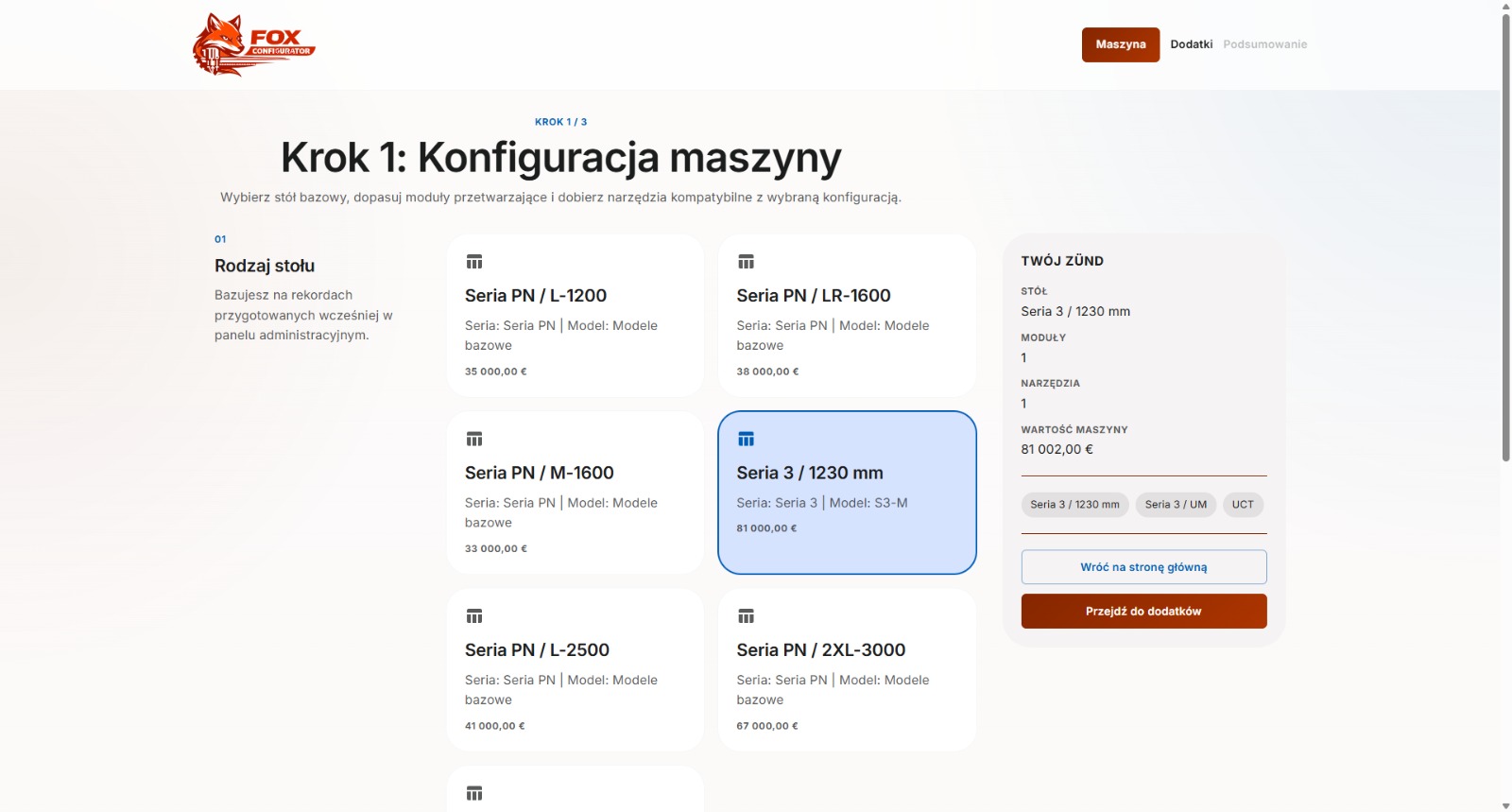Screen dimensions: 1512x812
Task: Click the price 81 000,00 € on selected card
Action: (x=766, y=528)
